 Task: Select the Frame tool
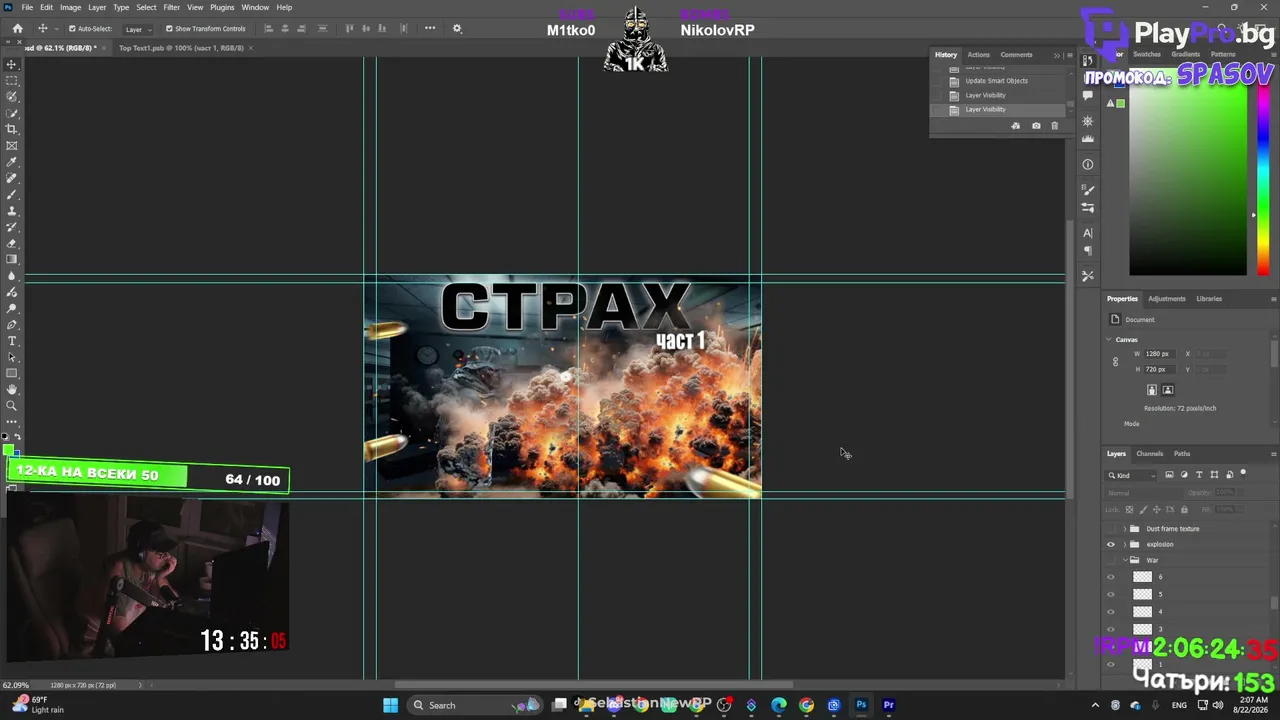tap(12, 146)
